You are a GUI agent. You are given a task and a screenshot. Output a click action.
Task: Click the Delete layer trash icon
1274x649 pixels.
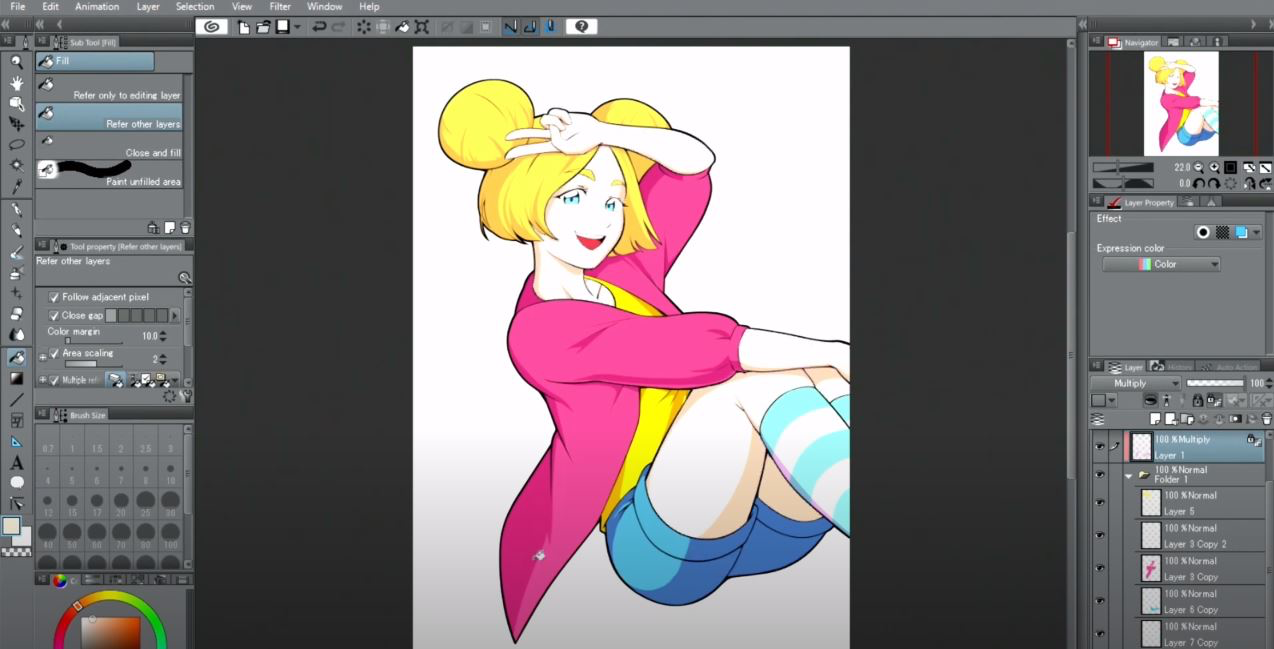tap(1264, 419)
